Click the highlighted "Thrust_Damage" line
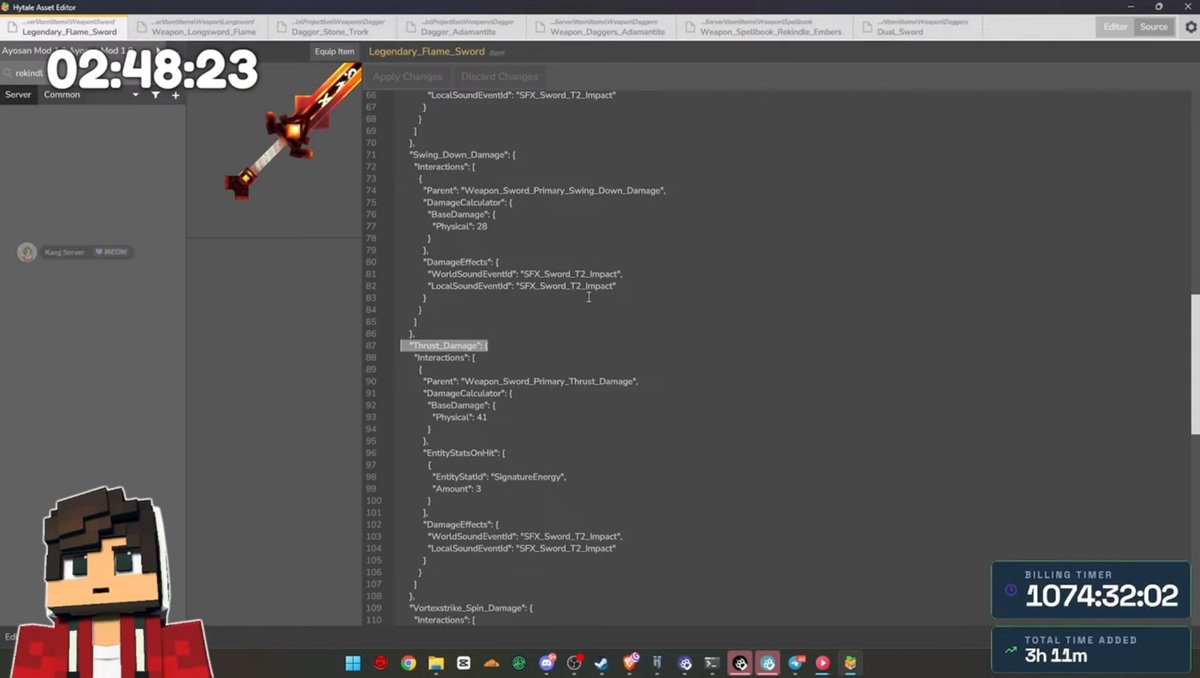The height and width of the screenshot is (678, 1200). pos(444,346)
